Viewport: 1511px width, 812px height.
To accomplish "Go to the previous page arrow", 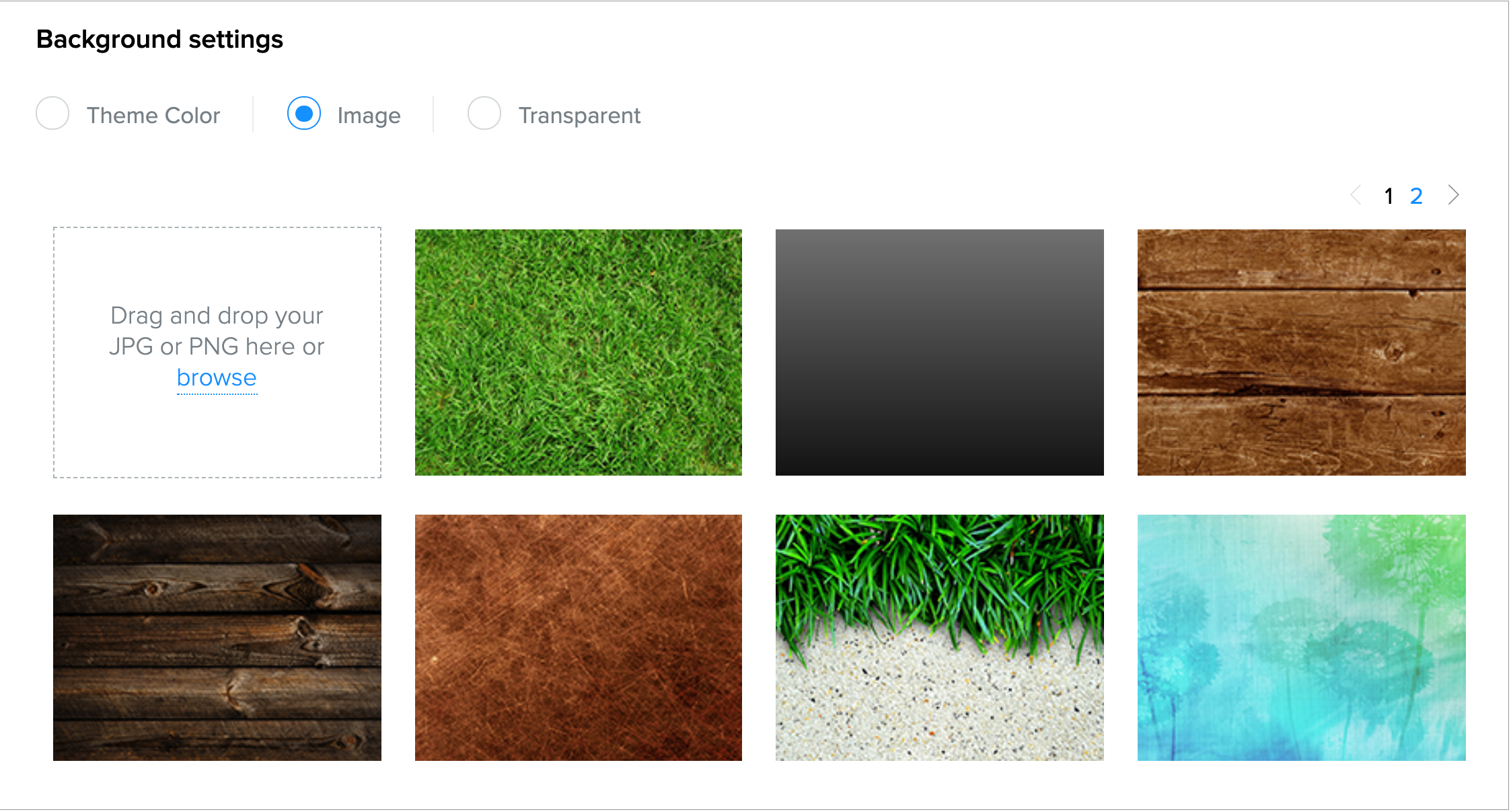I will coord(1356,195).
